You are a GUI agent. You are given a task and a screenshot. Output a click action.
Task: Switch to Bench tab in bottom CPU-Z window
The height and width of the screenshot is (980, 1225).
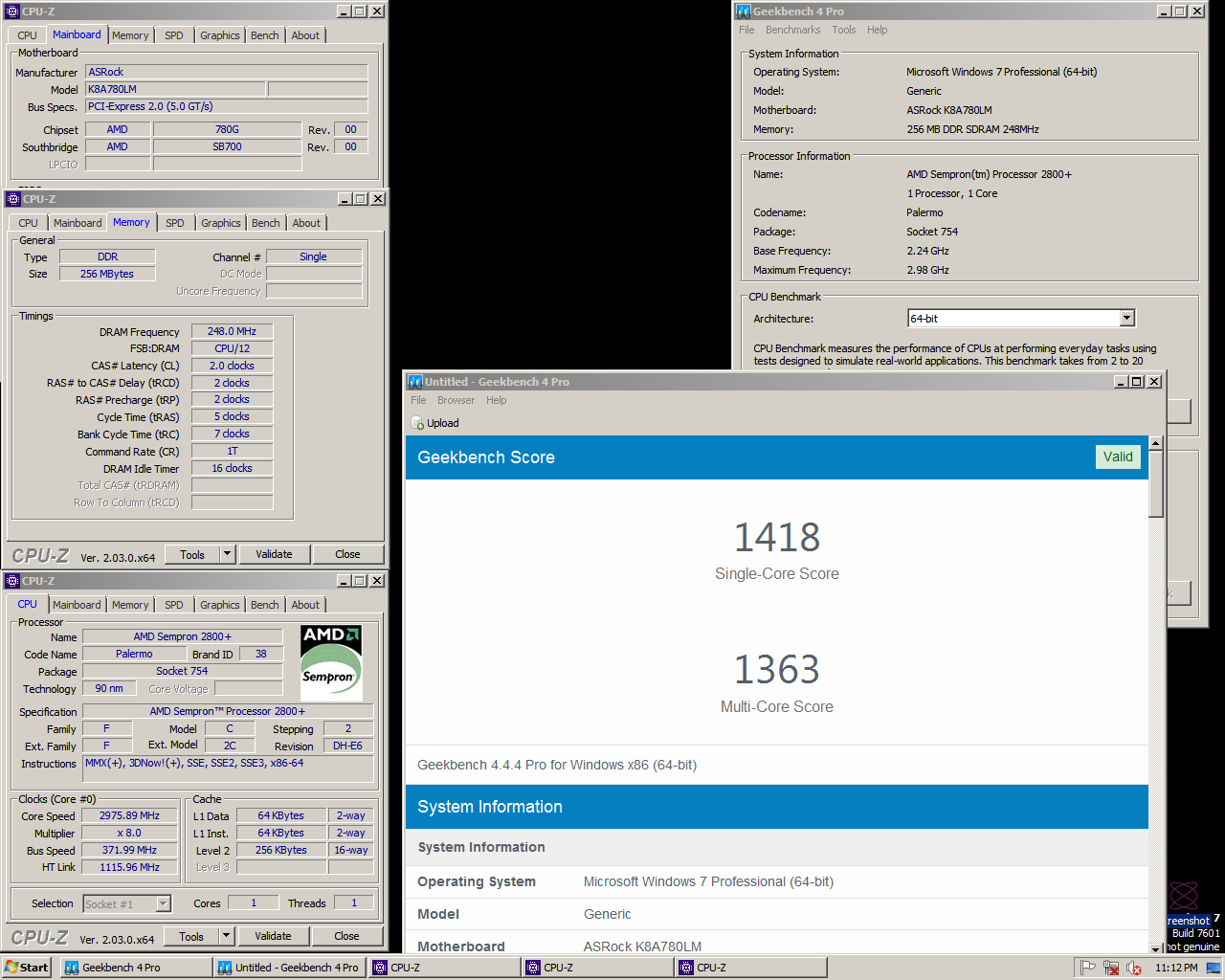[265, 605]
